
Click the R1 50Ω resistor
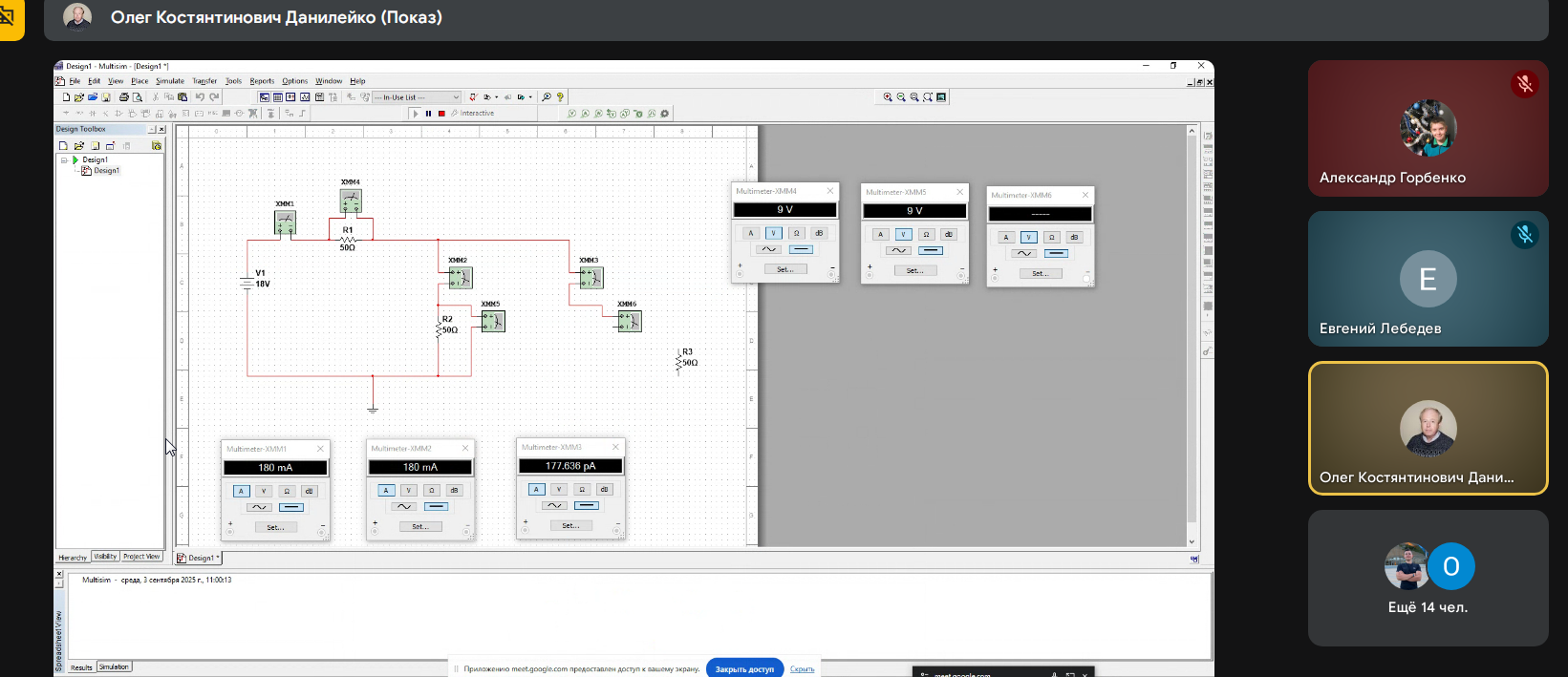pyautogui.click(x=348, y=239)
